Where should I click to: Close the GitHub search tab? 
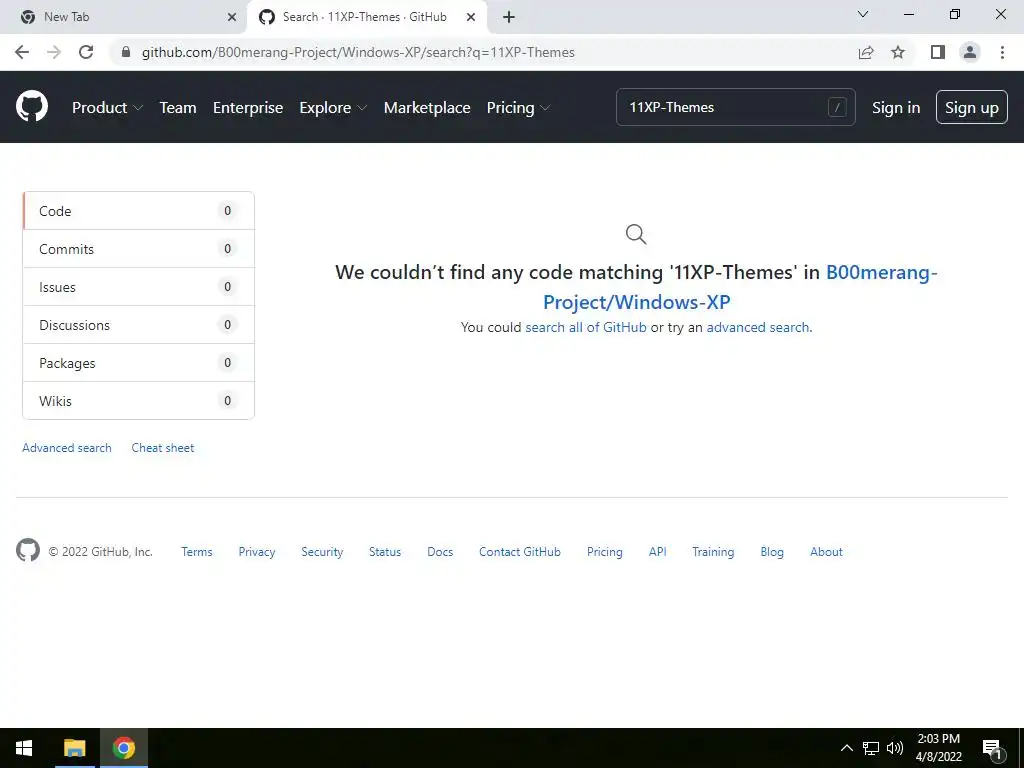point(471,17)
